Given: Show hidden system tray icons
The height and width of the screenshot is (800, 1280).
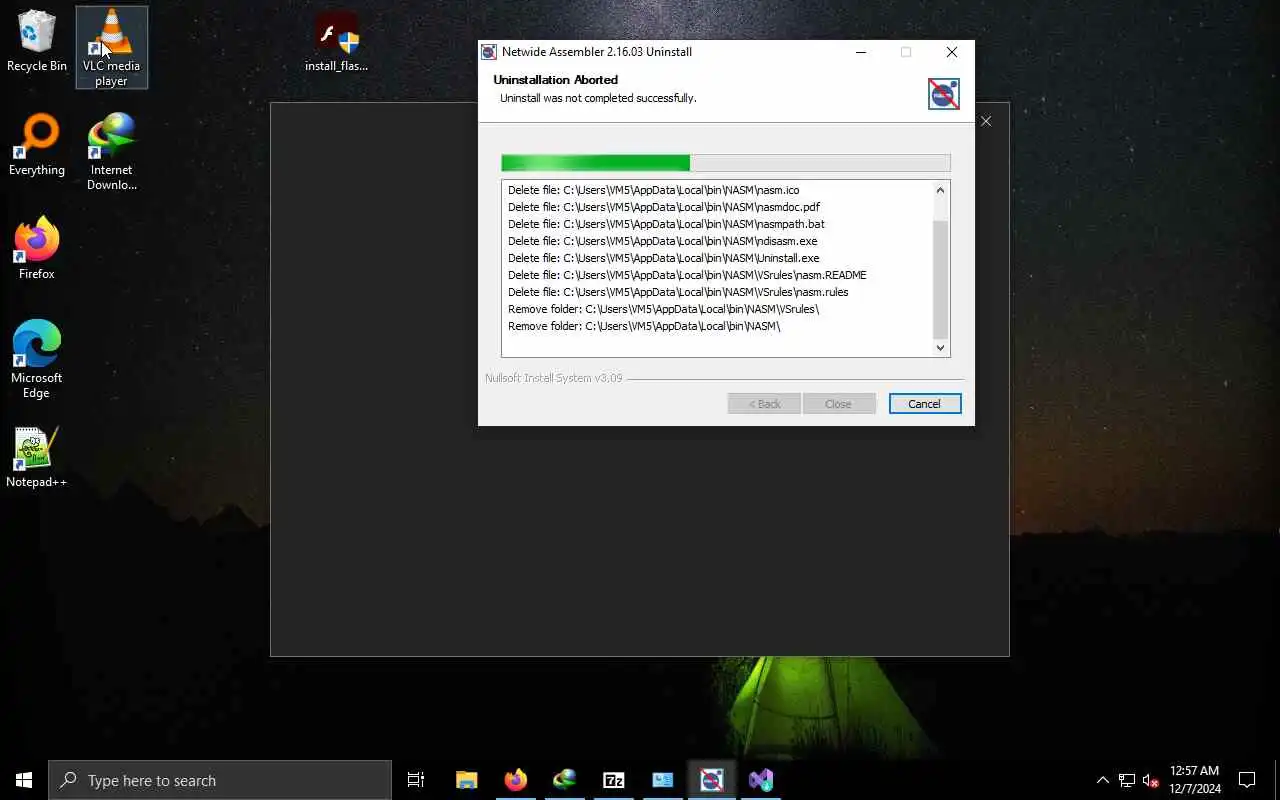Looking at the screenshot, I should (x=1102, y=780).
